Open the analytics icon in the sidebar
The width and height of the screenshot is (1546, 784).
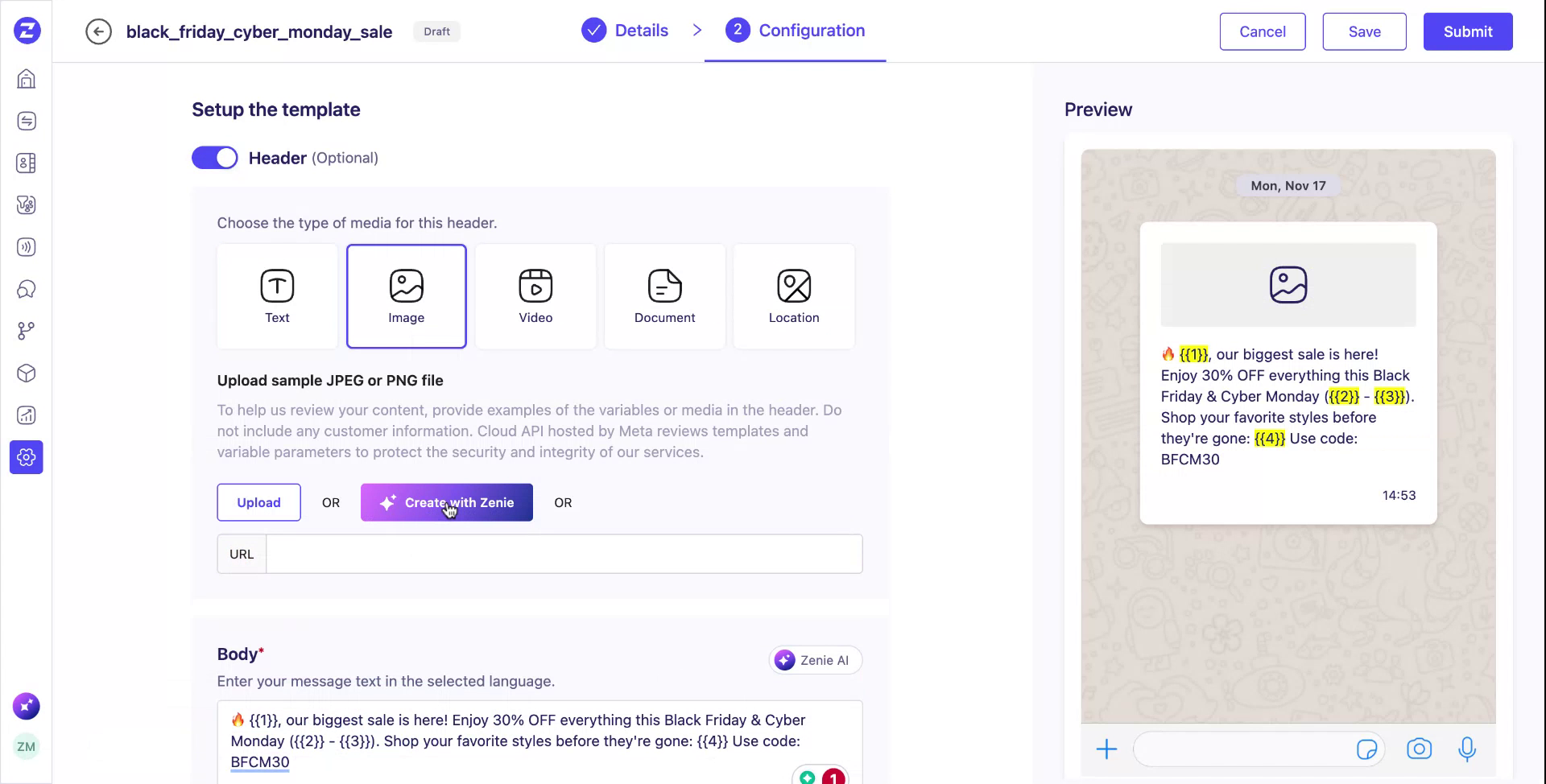click(x=26, y=415)
